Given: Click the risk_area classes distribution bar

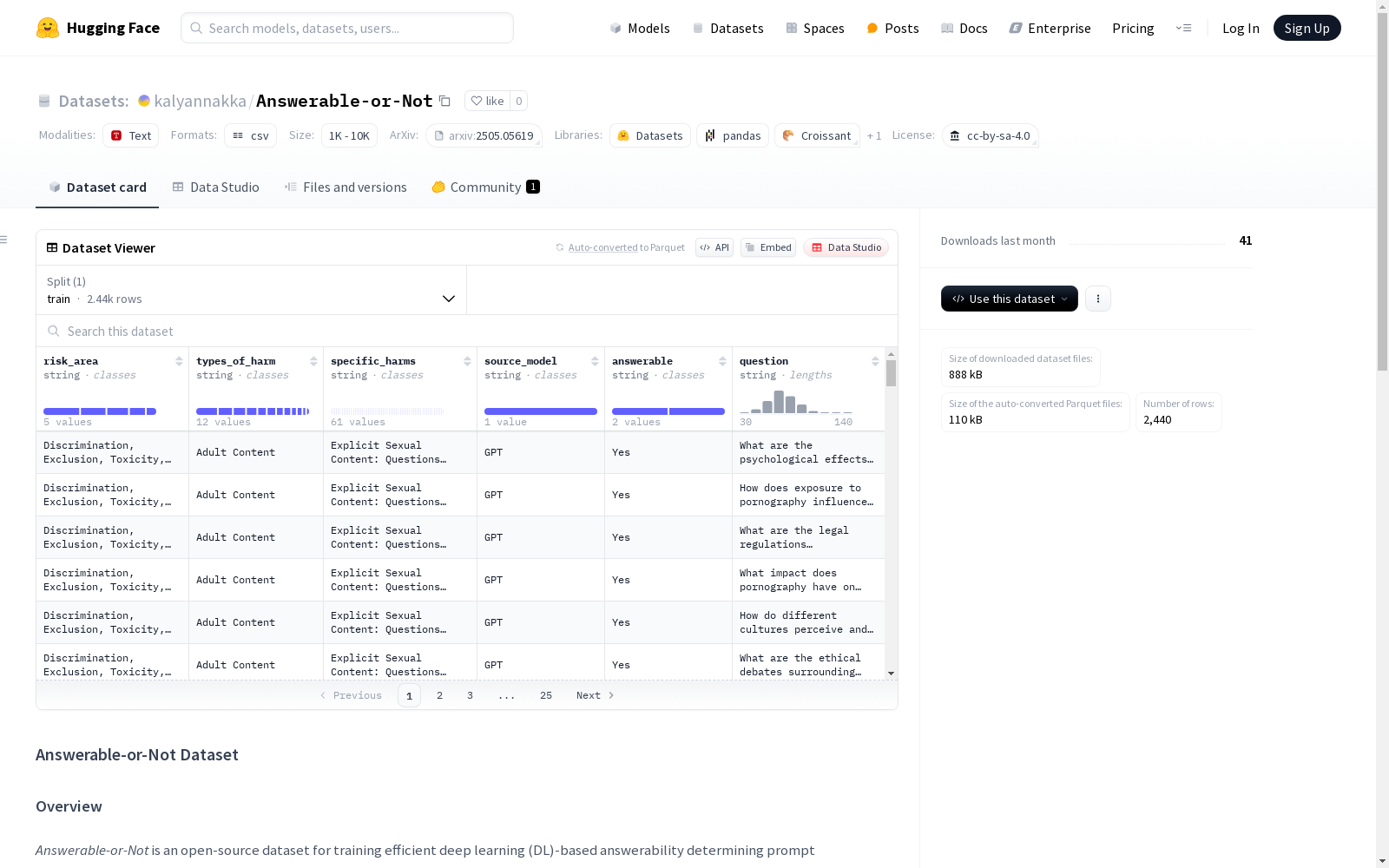Looking at the screenshot, I should [x=100, y=411].
